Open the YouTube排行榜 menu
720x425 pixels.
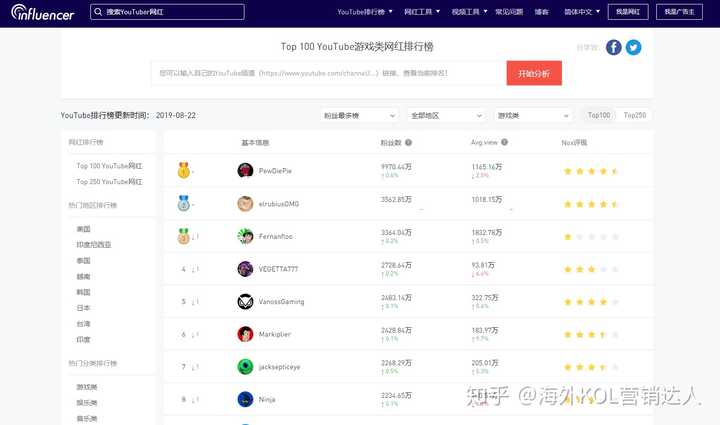[365, 12]
